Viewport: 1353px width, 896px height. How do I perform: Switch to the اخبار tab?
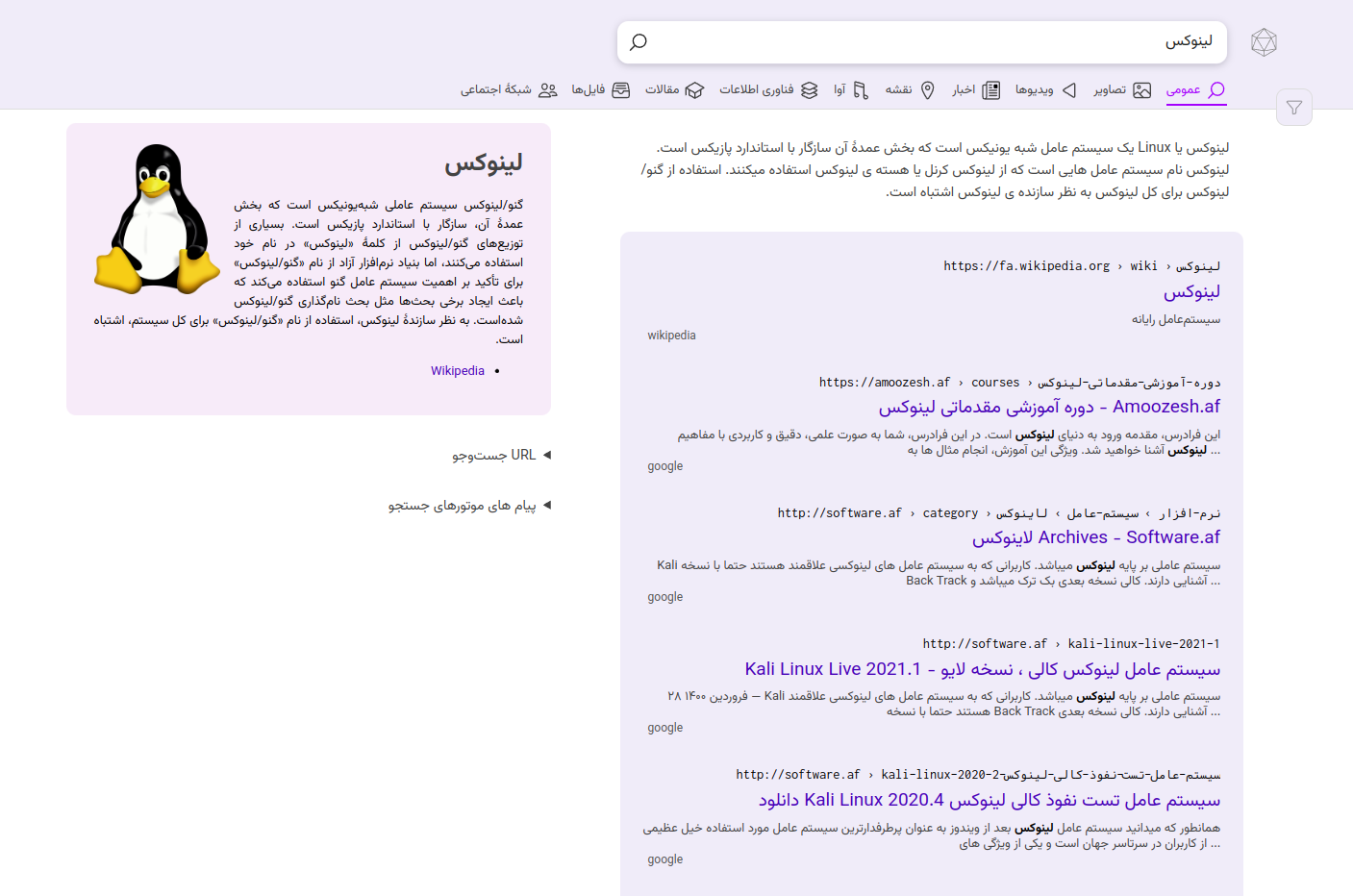[976, 89]
